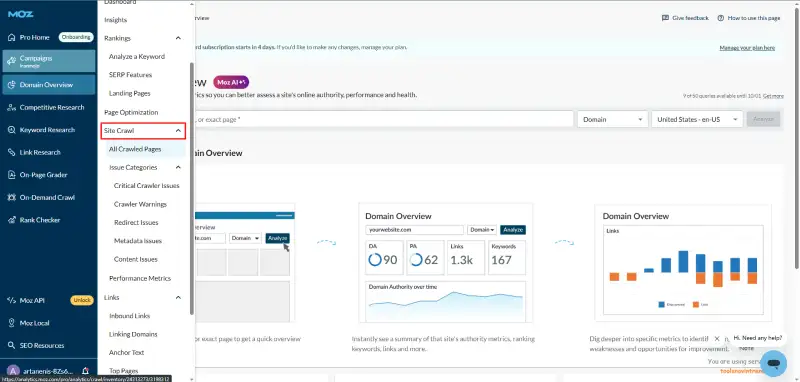Open SERP Features
The image size is (800, 382).
tap(130, 75)
